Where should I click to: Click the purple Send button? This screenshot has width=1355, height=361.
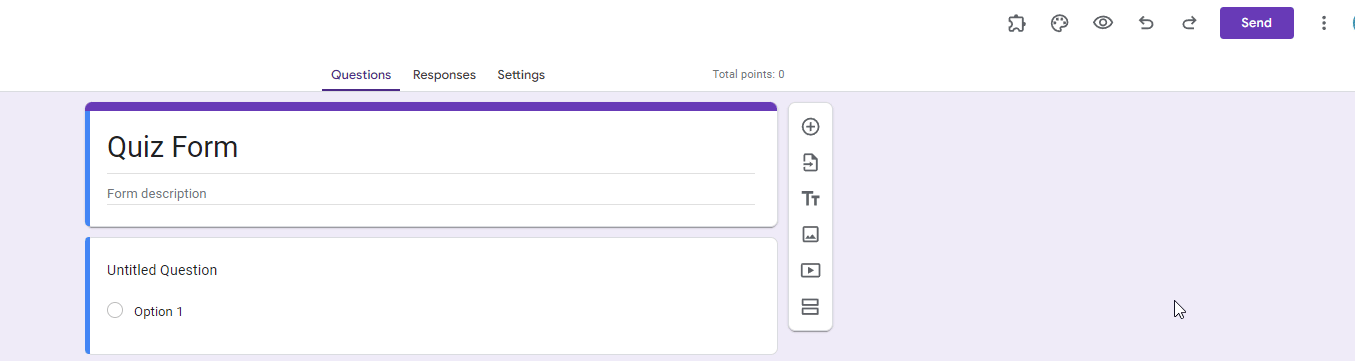(x=1257, y=23)
